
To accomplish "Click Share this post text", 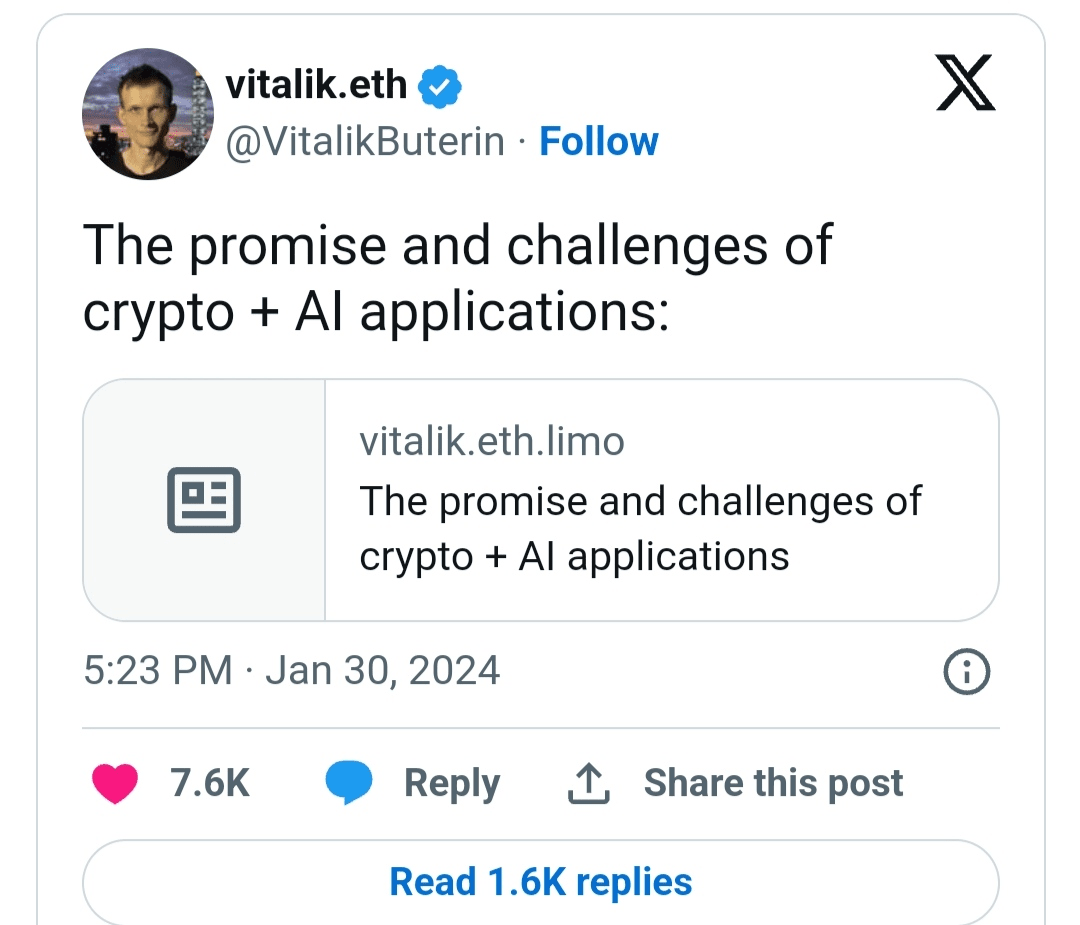I will point(773,783).
